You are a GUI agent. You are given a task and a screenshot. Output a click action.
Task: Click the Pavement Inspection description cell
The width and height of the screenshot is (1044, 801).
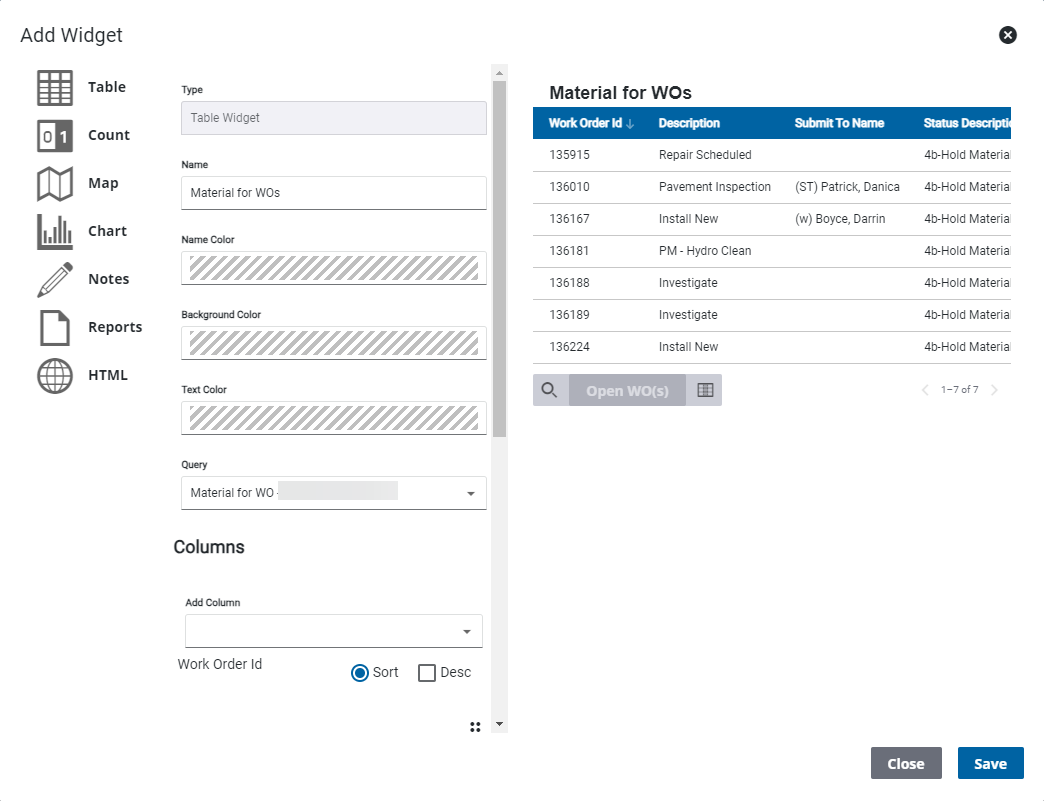pyautogui.click(x=714, y=187)
